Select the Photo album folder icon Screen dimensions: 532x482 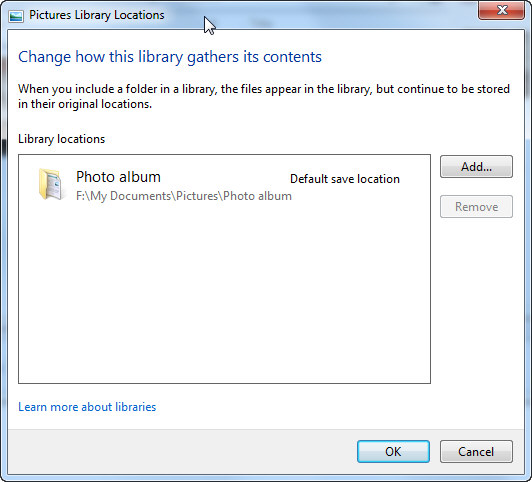(50, 184)
